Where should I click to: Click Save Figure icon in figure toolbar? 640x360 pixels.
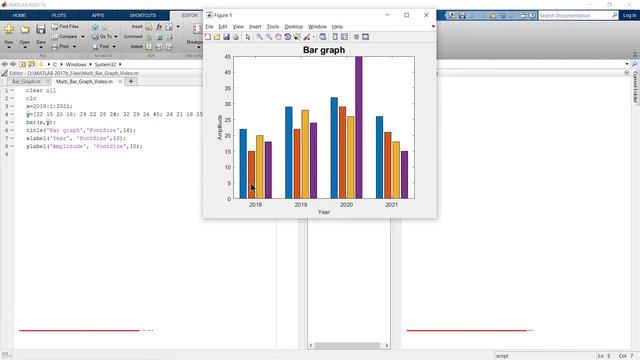click(226, 37)
